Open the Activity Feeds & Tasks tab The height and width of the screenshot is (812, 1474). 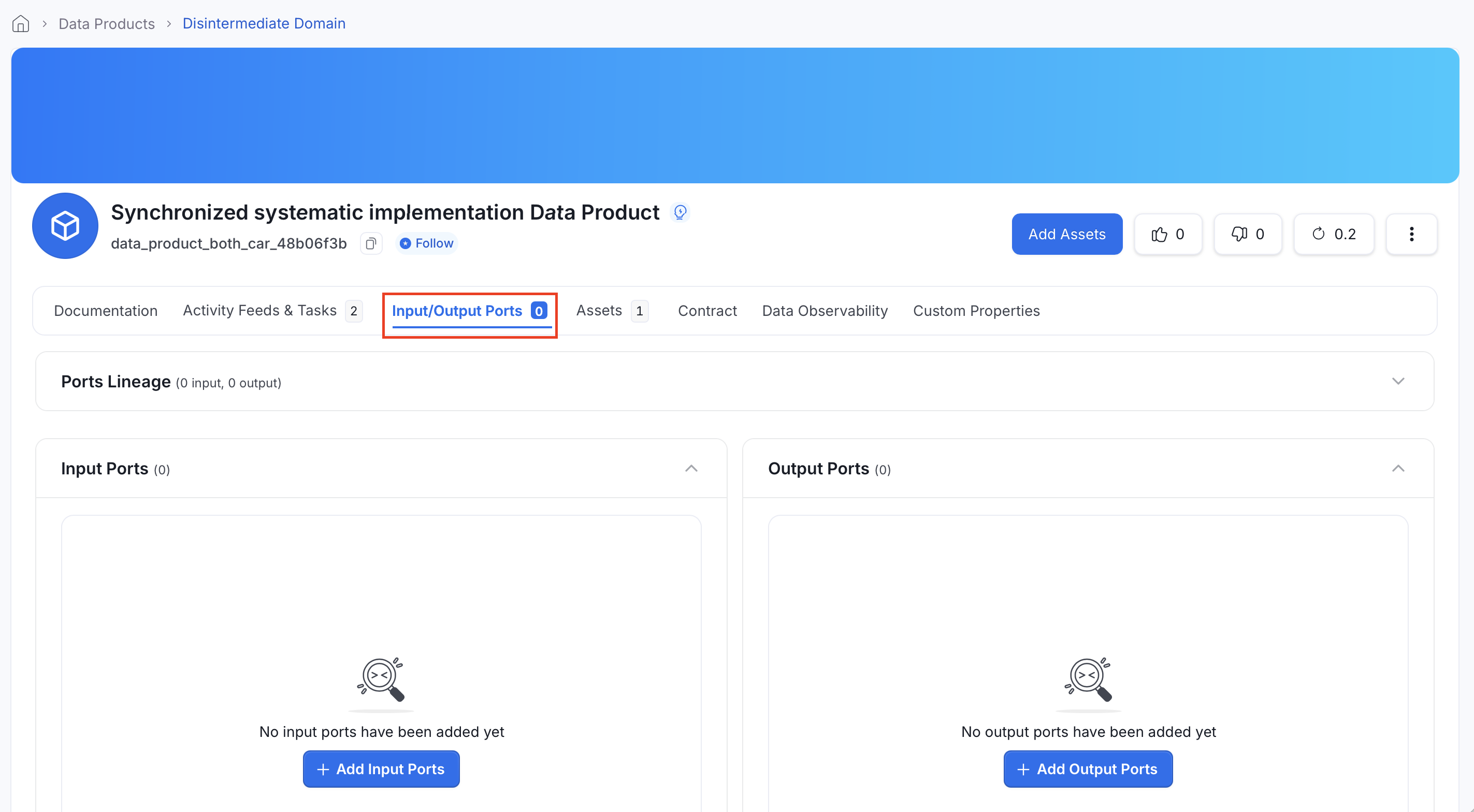coord(272,311)
